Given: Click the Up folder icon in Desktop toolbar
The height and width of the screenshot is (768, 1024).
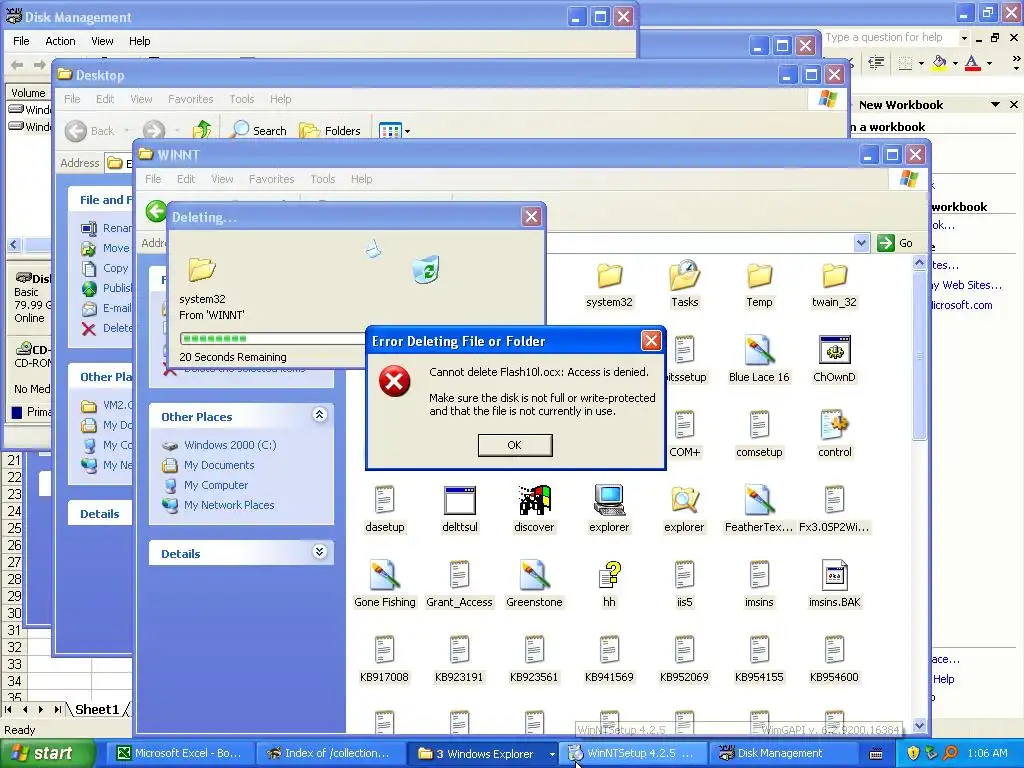Looking at the screenshot, I should pos(202,130).
